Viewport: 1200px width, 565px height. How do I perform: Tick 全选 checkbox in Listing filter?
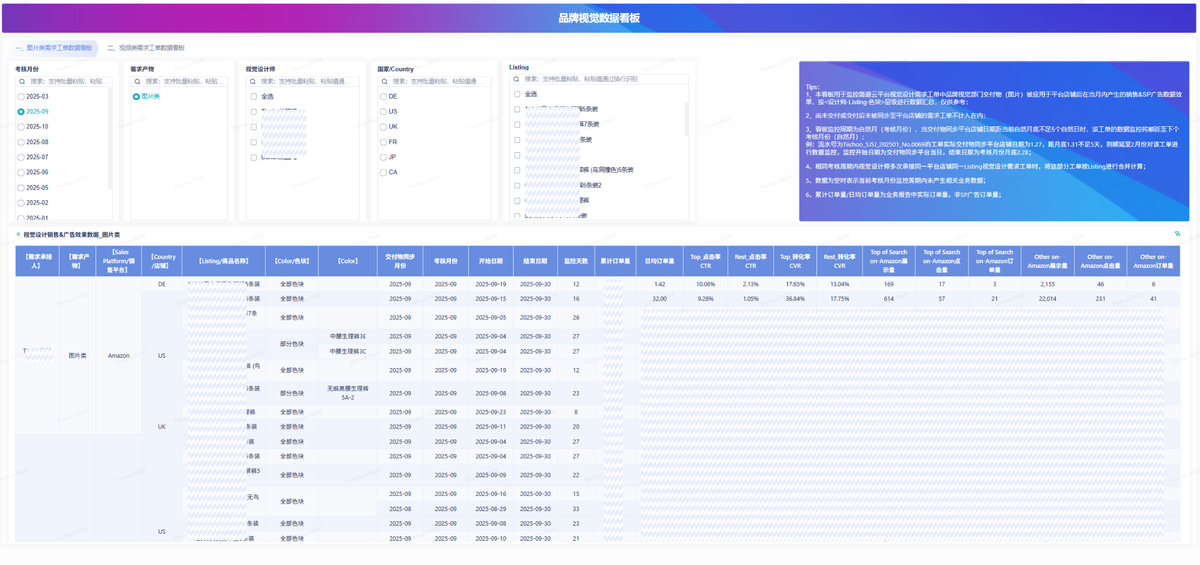coord(517,94)
